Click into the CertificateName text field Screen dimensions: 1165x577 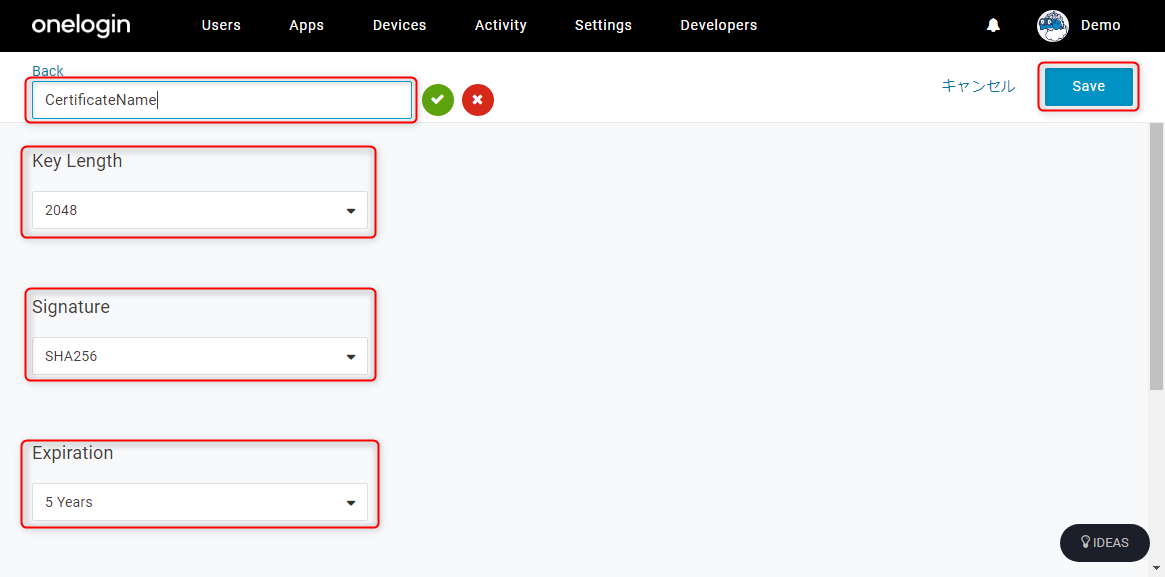[x=221, y=100]
